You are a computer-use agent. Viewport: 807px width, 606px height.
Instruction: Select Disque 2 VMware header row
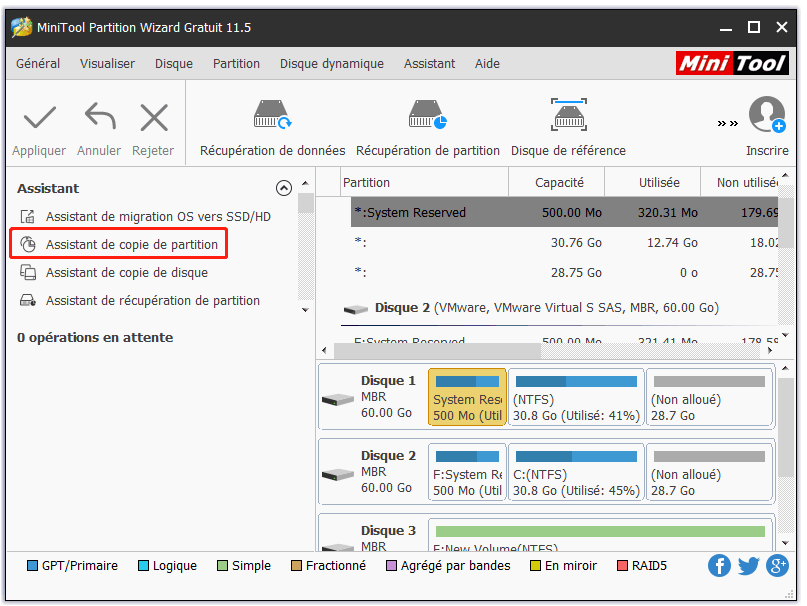[x=559, y=308]
